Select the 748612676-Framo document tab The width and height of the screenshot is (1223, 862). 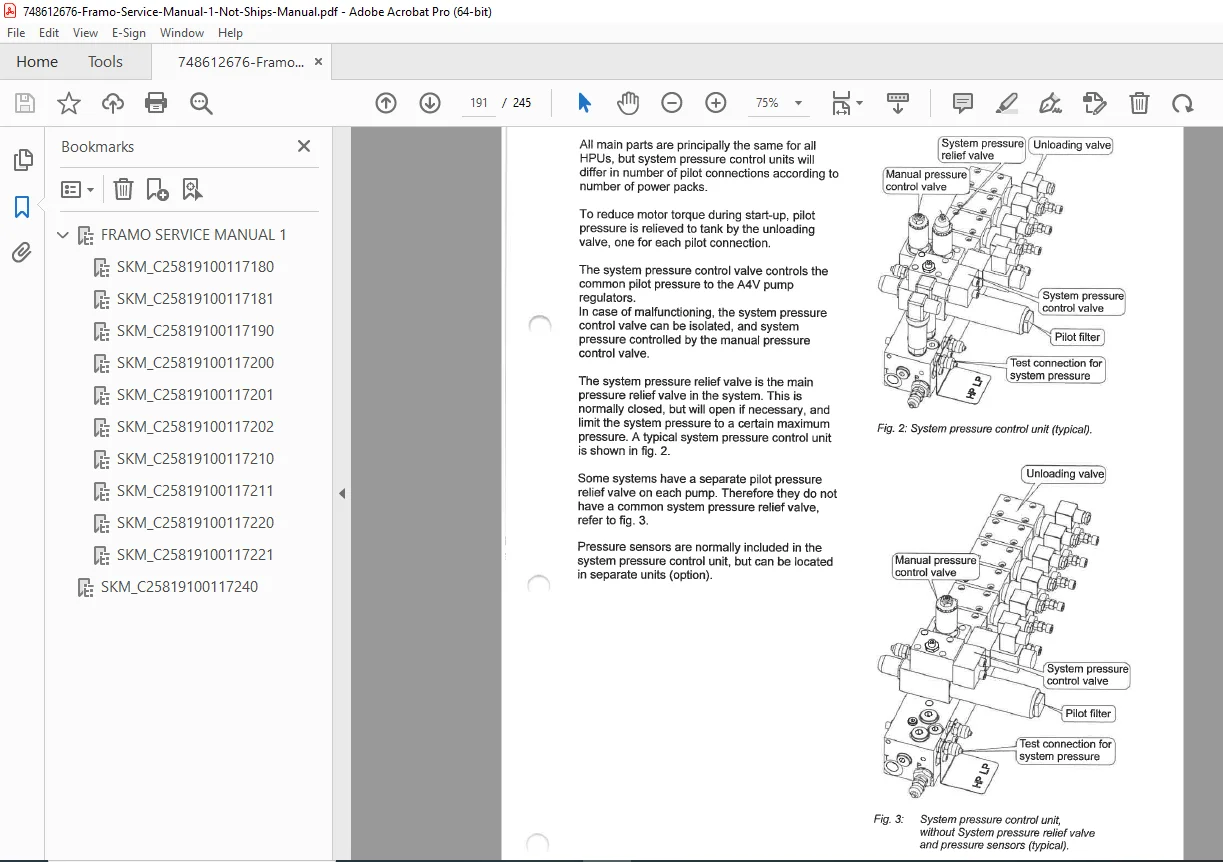pyautogui.click(x=241, y=62)
